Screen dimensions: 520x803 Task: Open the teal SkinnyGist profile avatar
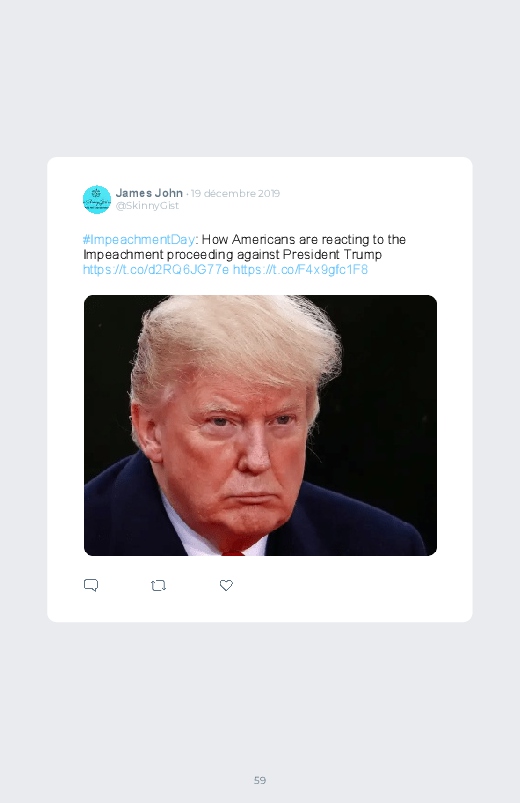pyautogui.click(x=97, y=199)
